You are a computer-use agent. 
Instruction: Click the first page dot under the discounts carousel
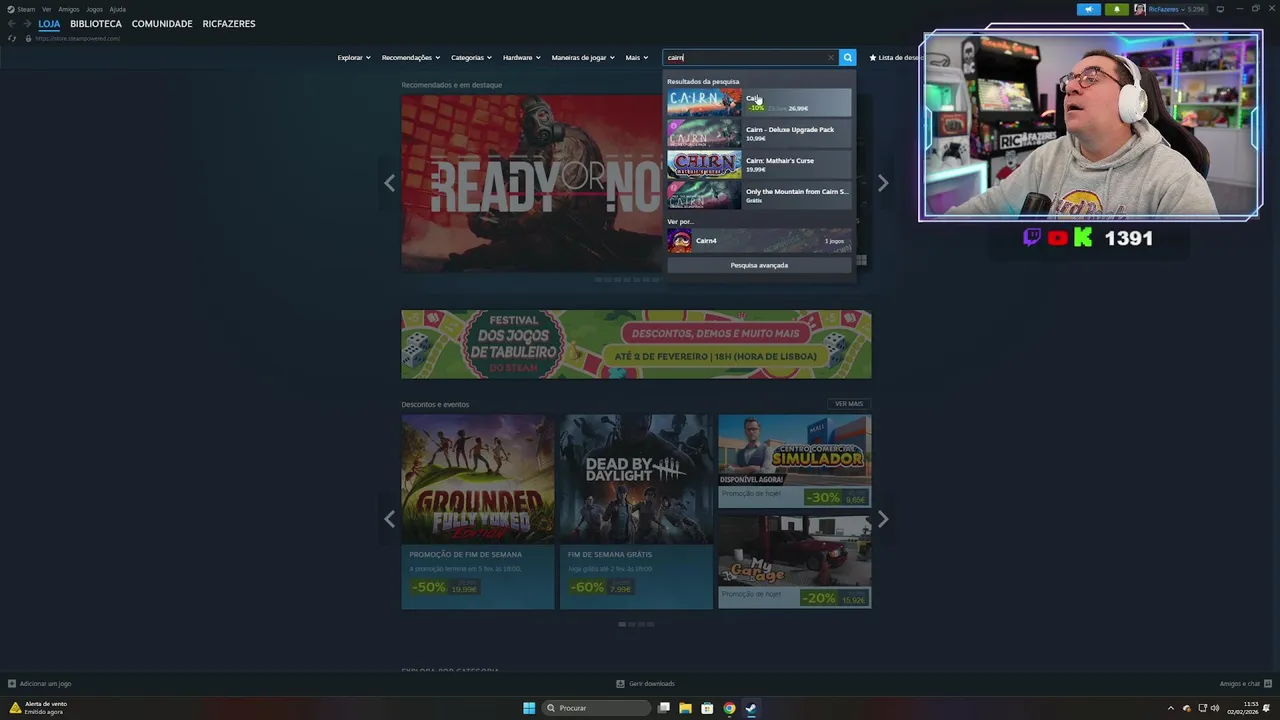[622, 624]
